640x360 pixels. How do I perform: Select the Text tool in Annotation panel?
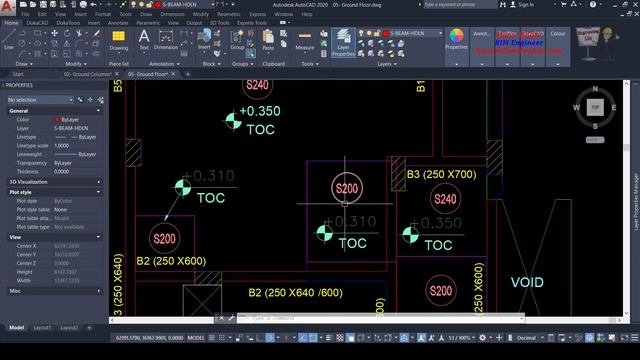pyautogui.click(x=144, y=40)
